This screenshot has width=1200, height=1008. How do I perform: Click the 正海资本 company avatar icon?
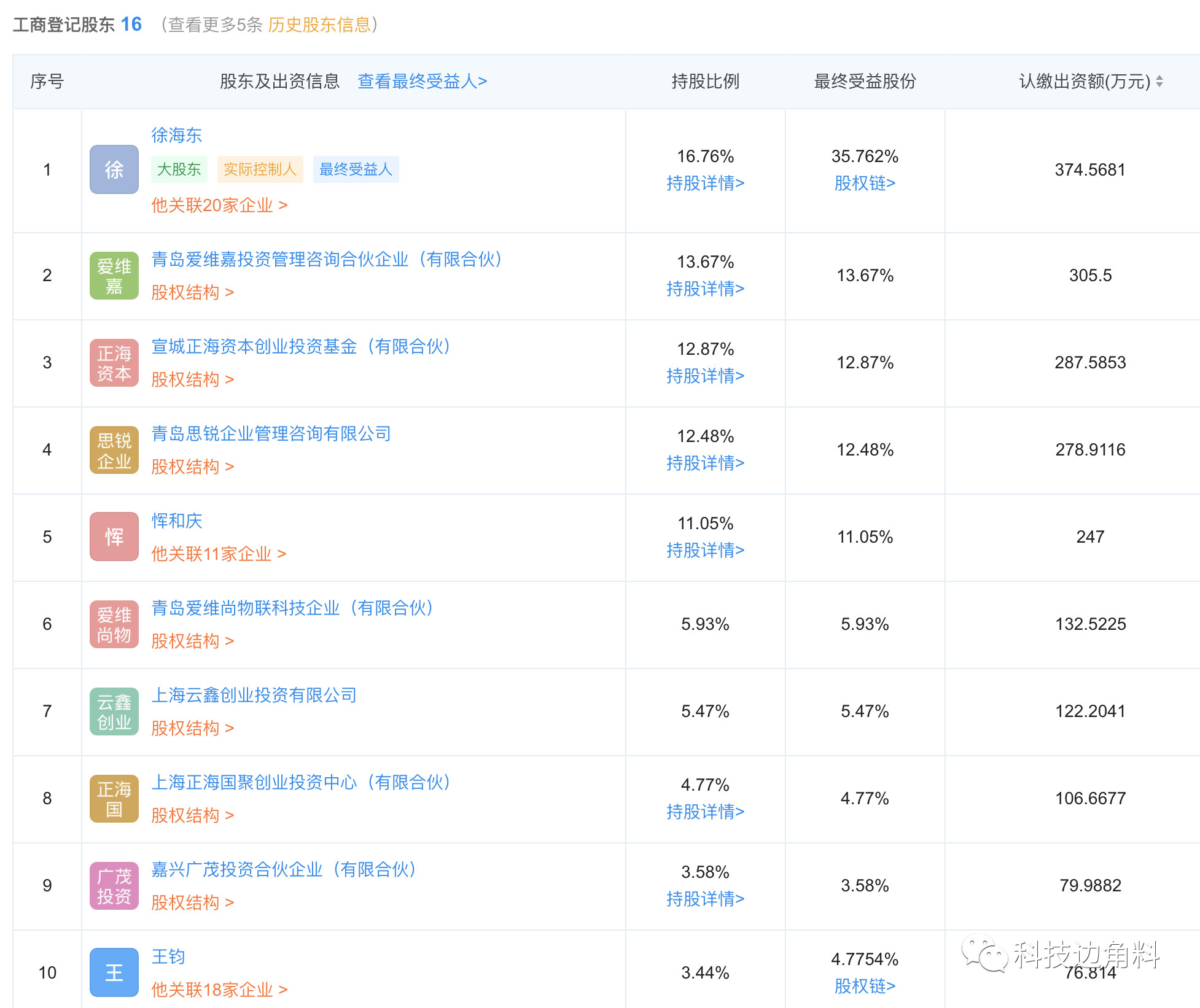[114, 363]
